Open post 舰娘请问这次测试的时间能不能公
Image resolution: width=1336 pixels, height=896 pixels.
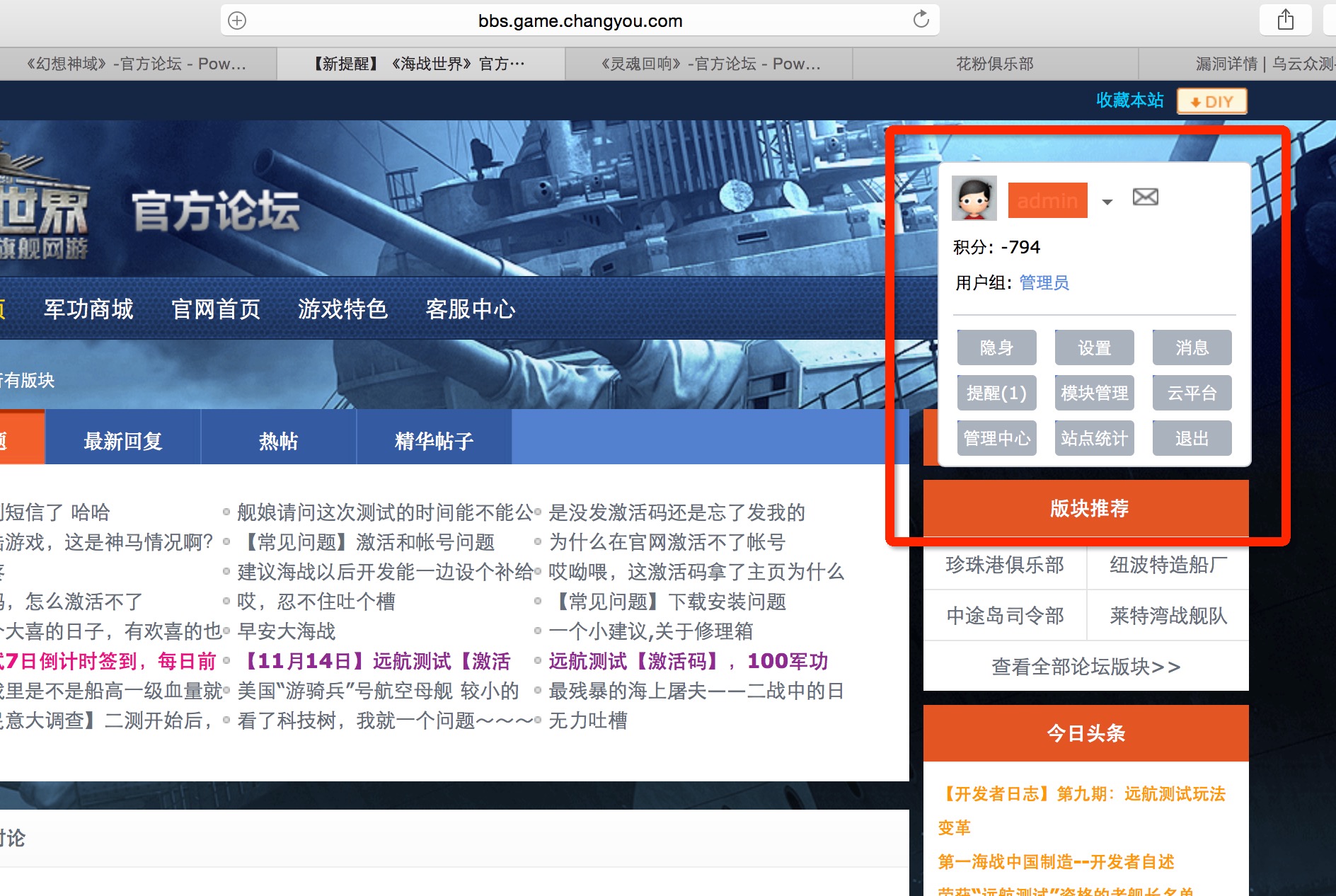click(385, 512)
